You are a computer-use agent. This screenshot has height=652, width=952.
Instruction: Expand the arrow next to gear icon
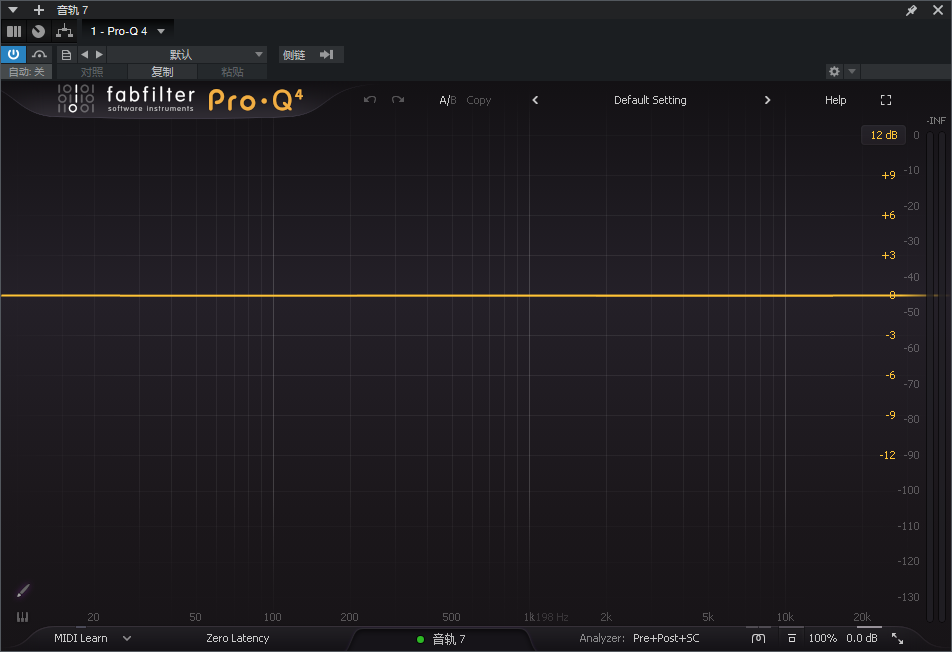click(x=852, y=72)
